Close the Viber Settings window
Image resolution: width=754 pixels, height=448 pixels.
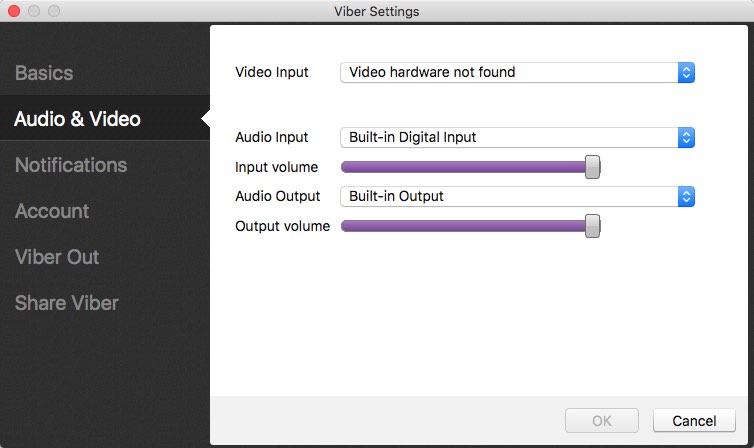14,11
